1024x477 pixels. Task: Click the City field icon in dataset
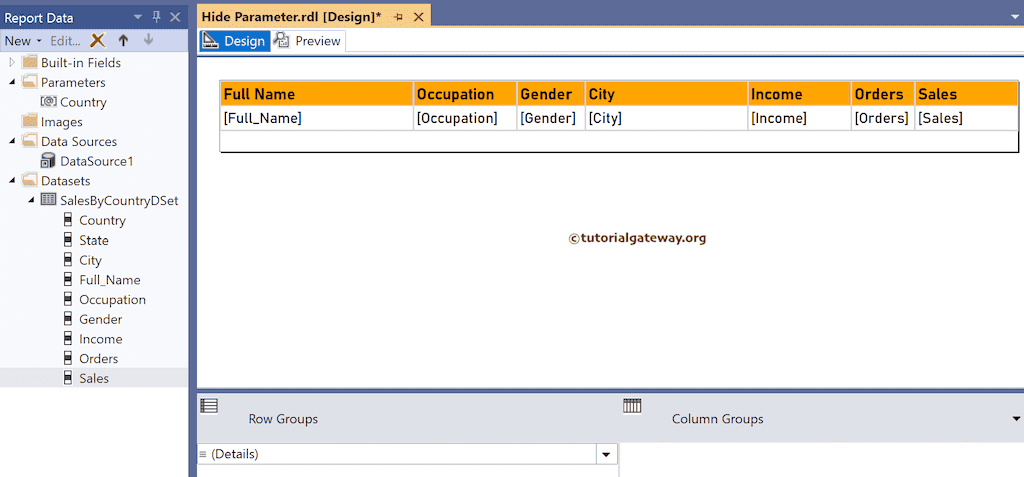point(67,259)
